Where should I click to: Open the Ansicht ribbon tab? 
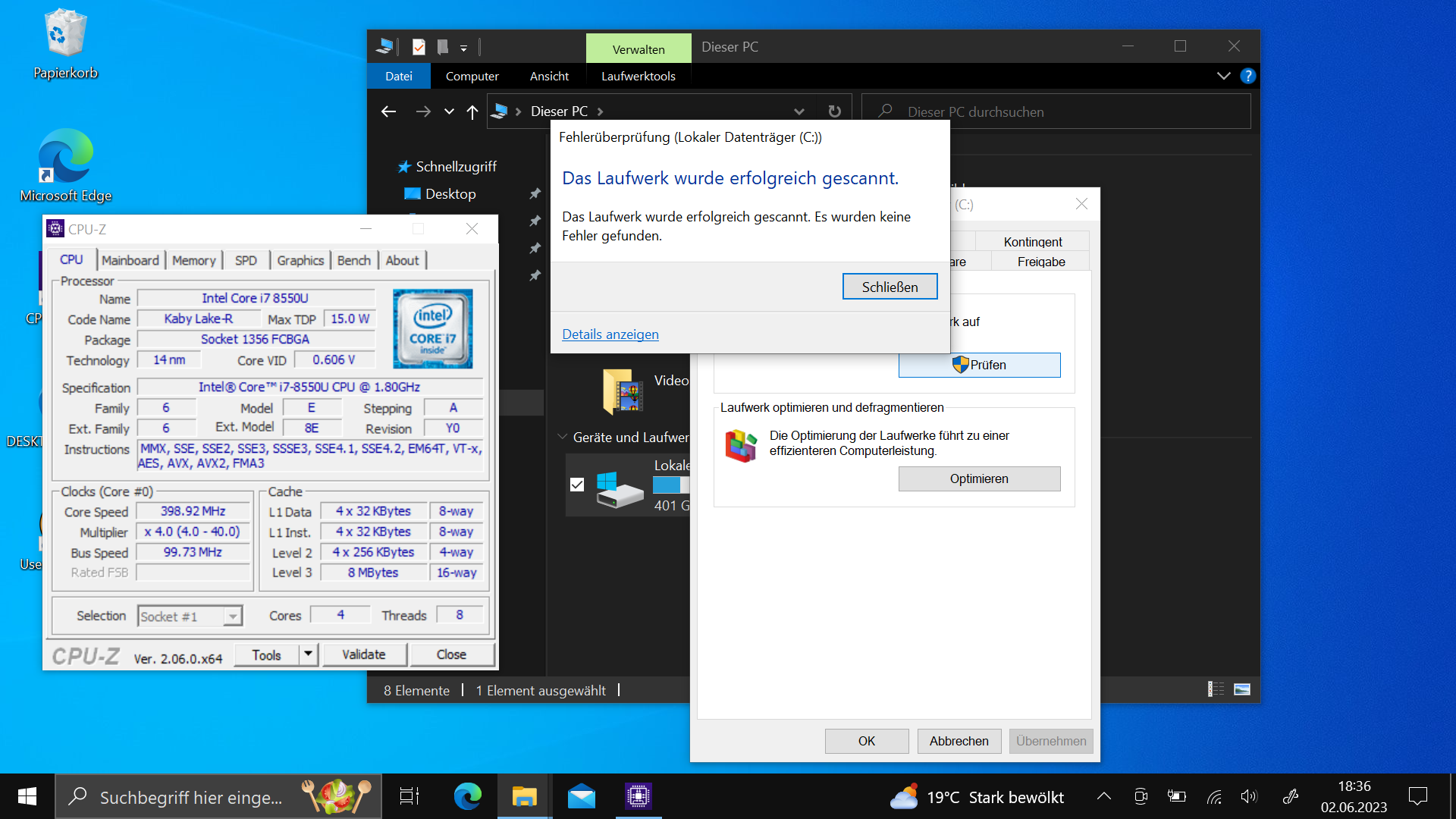(x=549, y=76)
